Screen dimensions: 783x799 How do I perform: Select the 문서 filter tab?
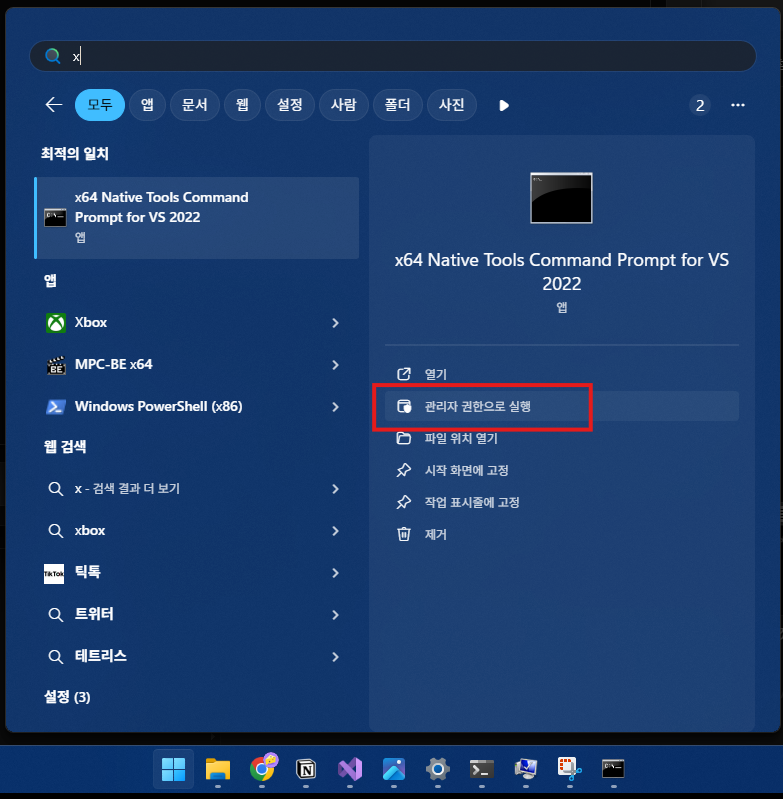[195, 105]
